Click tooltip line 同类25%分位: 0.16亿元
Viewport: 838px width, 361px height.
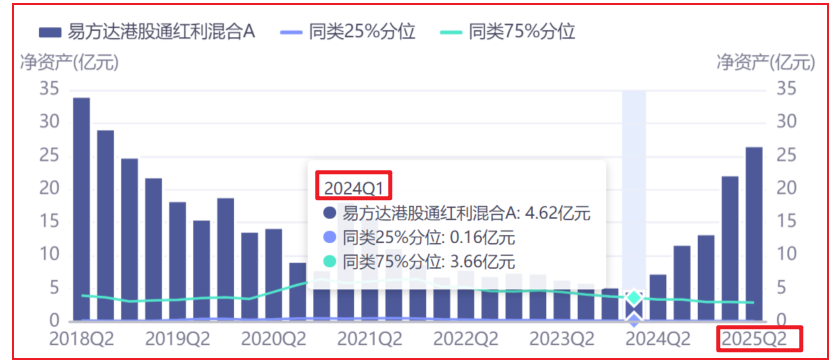(x=420, y=237)
